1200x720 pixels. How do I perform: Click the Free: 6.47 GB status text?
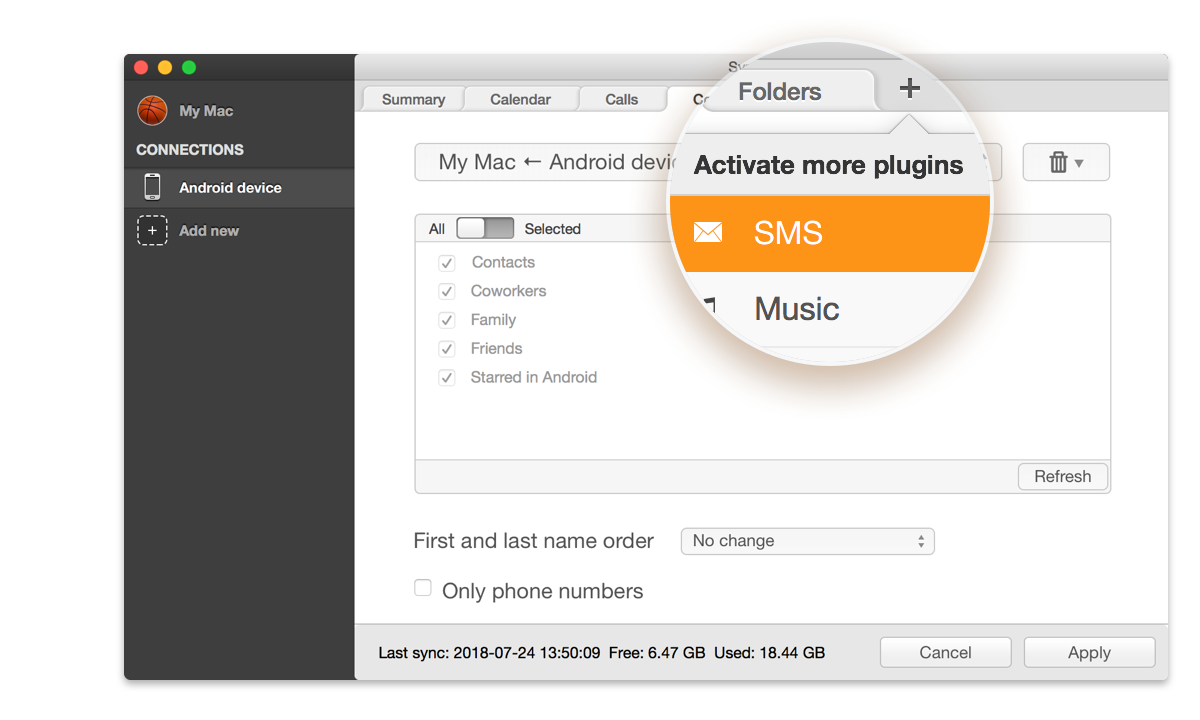(657, 653)
